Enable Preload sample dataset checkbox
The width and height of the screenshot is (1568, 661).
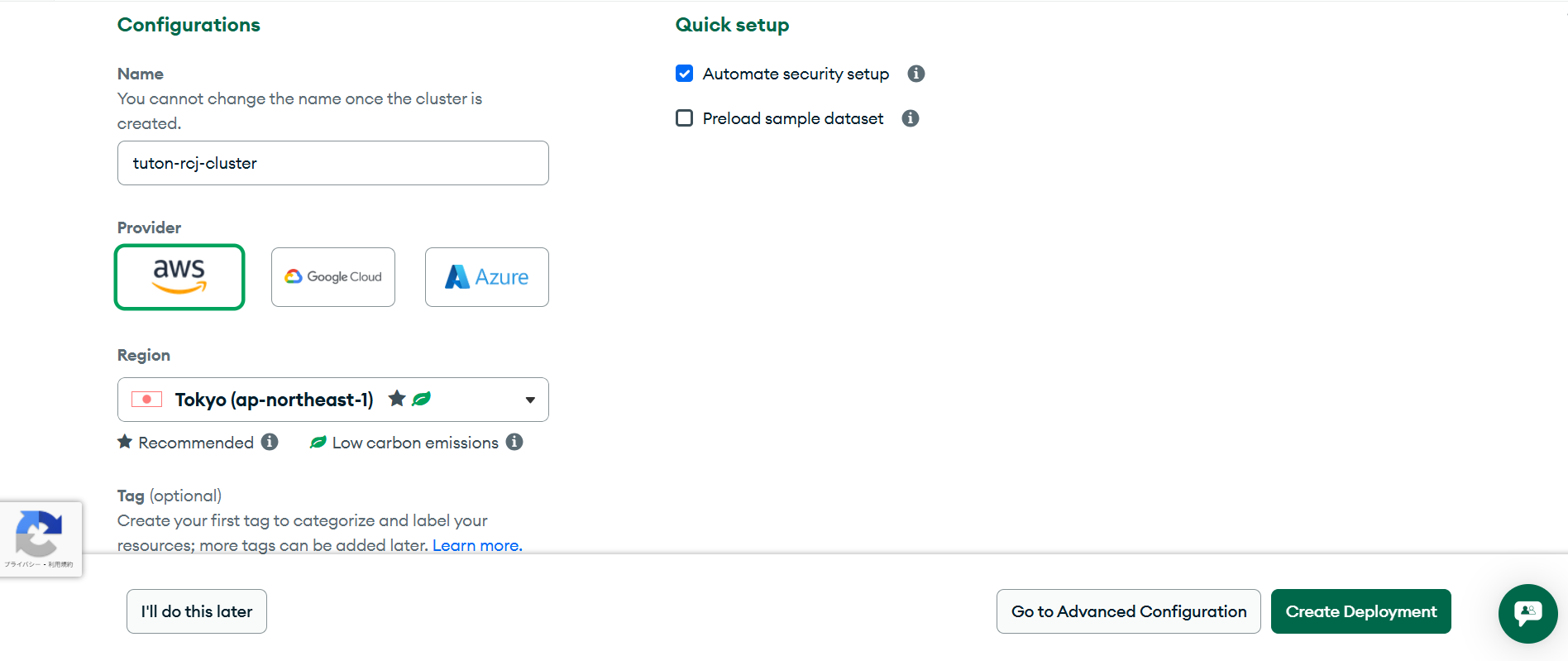684,118
